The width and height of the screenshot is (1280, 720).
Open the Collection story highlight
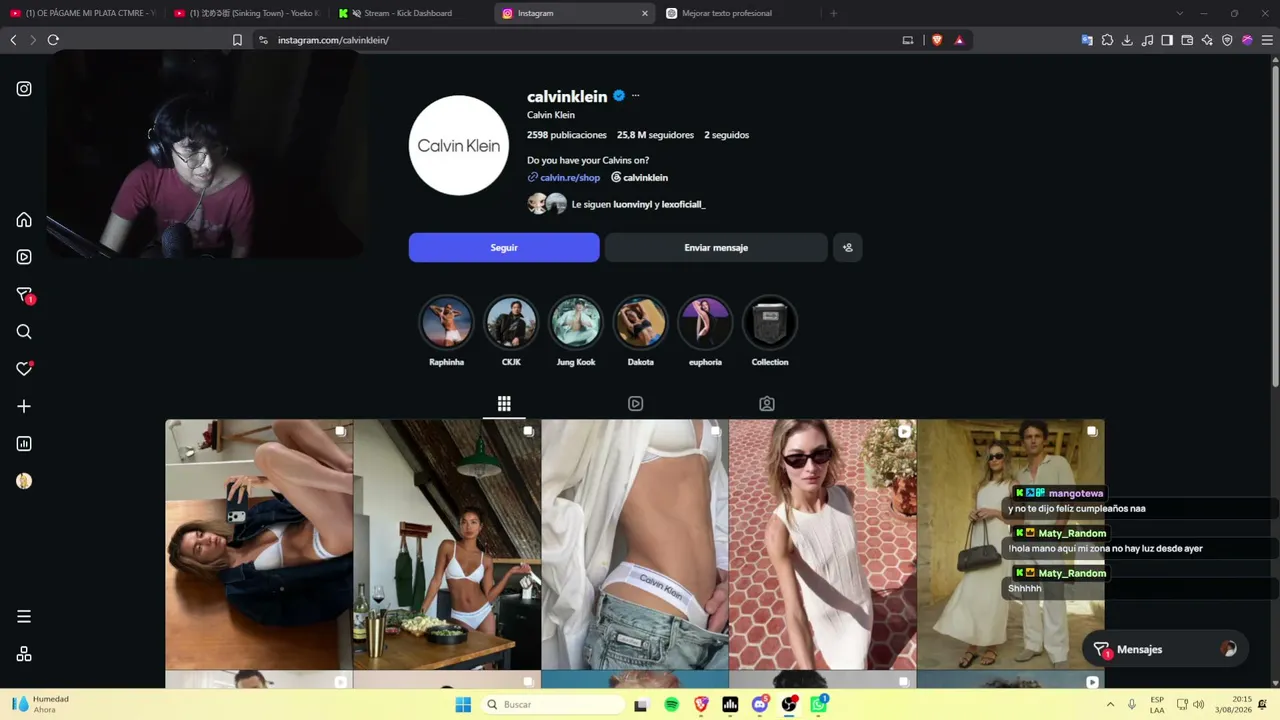tap(770, 323)
